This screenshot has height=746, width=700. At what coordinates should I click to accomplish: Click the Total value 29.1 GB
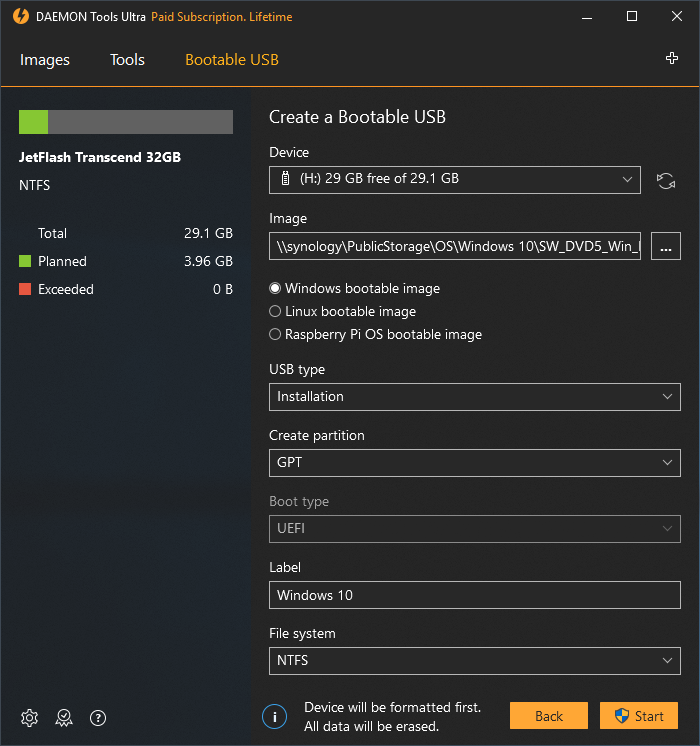tap(208, 233)
